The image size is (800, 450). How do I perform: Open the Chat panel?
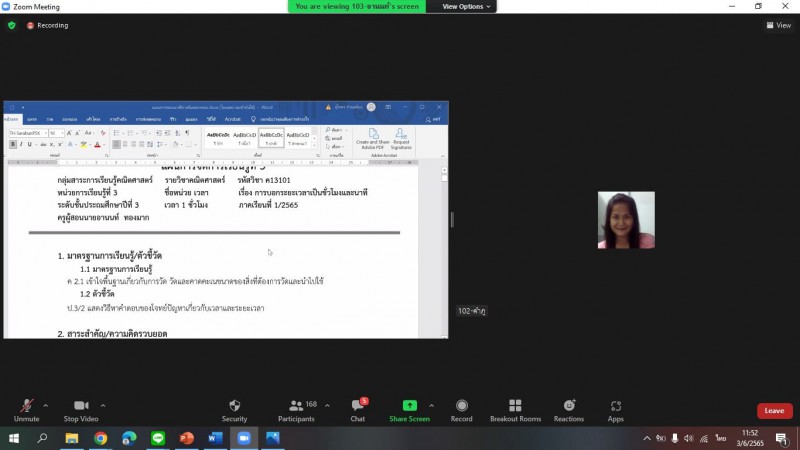(357, 408)
